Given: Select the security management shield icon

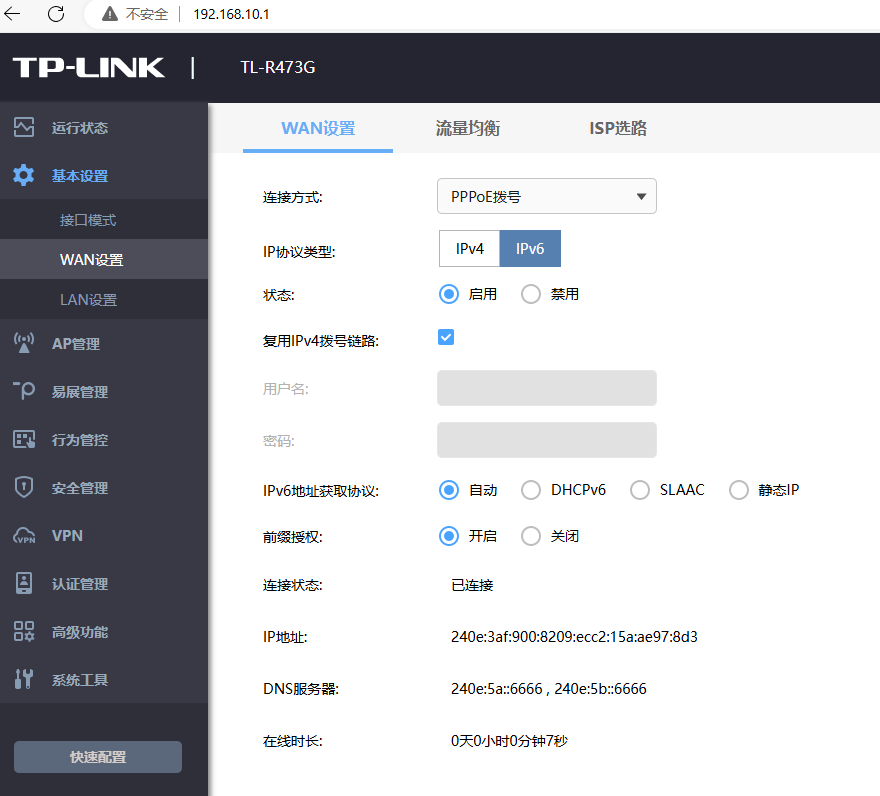Looking at the screenshot, I should 24,488.
